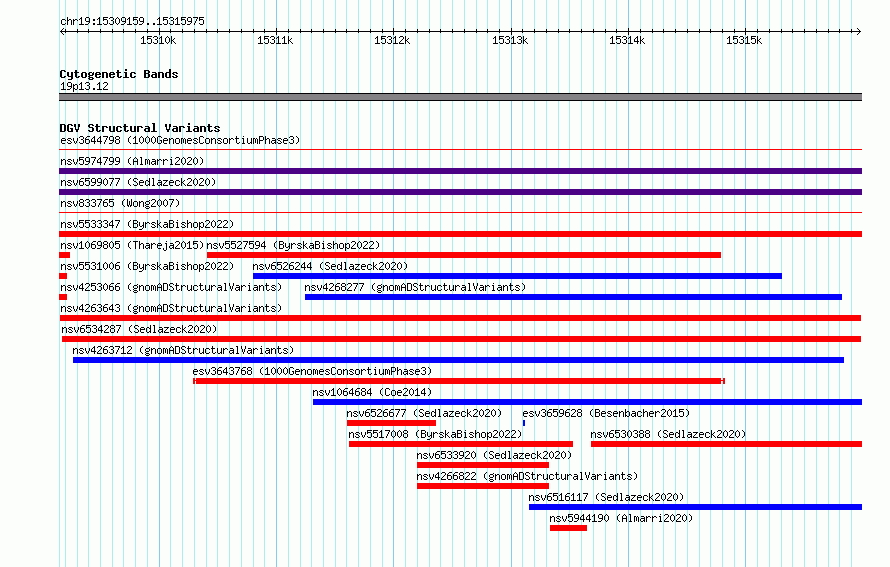Click the red bar under nsv5944190
This screenshot has width=890, height=567.
pyautogui.click(x=568, y=528)
